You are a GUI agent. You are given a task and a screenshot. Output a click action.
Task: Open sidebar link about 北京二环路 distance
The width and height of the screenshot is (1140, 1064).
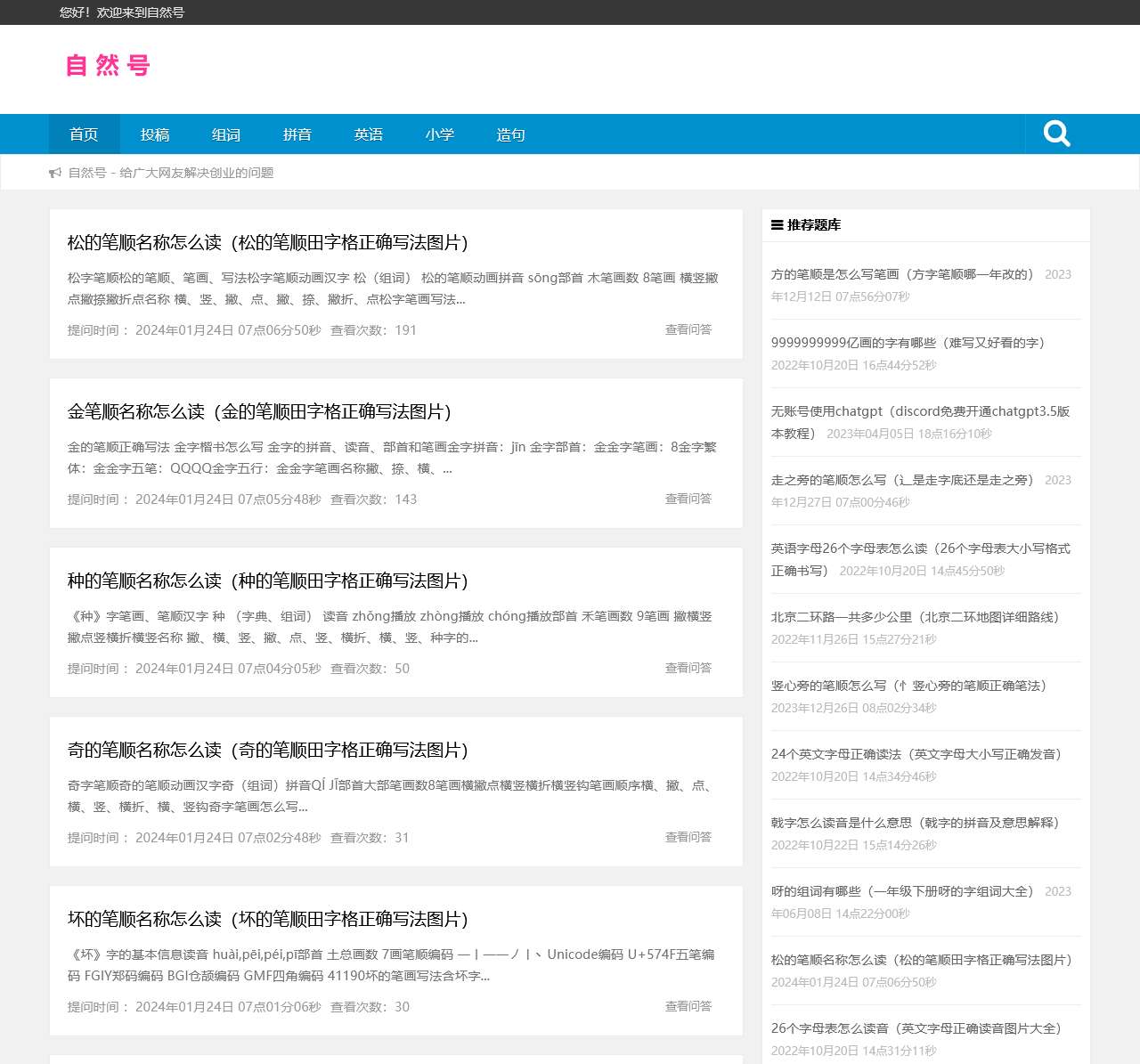click(x=915, y=617)
